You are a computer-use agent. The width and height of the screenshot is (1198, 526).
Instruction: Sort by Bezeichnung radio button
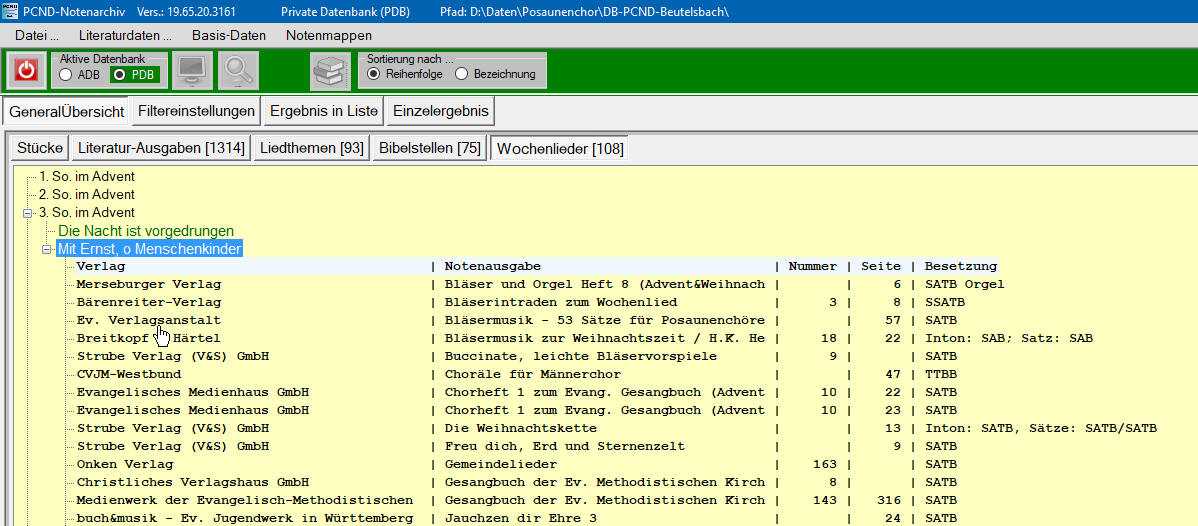pyautogui.click(x=461, y=74)
